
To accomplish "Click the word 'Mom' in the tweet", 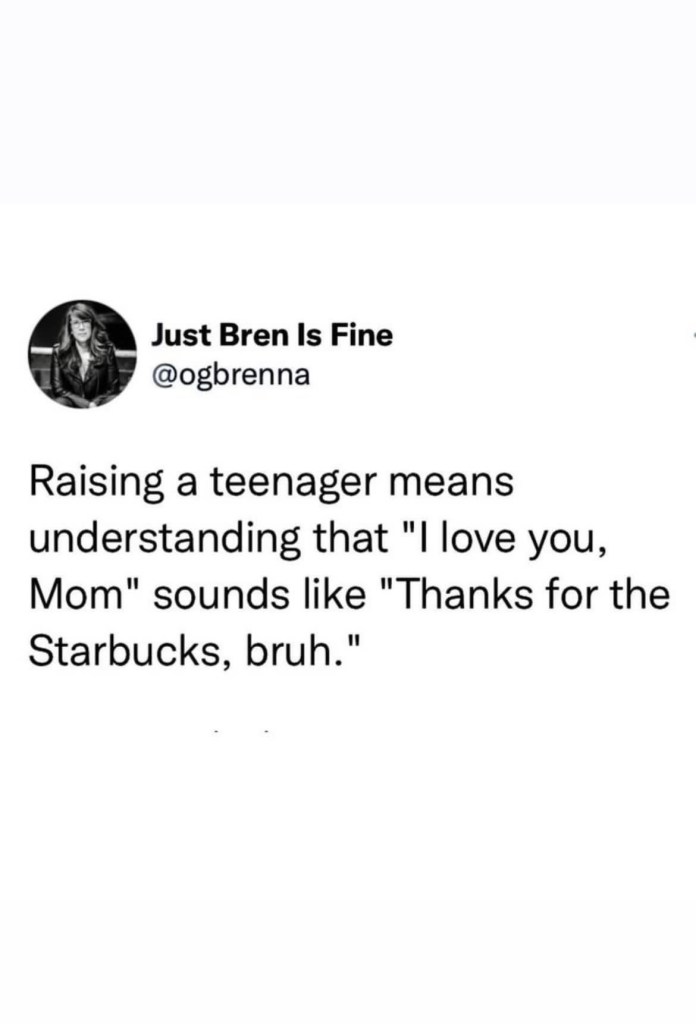I will coord(72,596).
